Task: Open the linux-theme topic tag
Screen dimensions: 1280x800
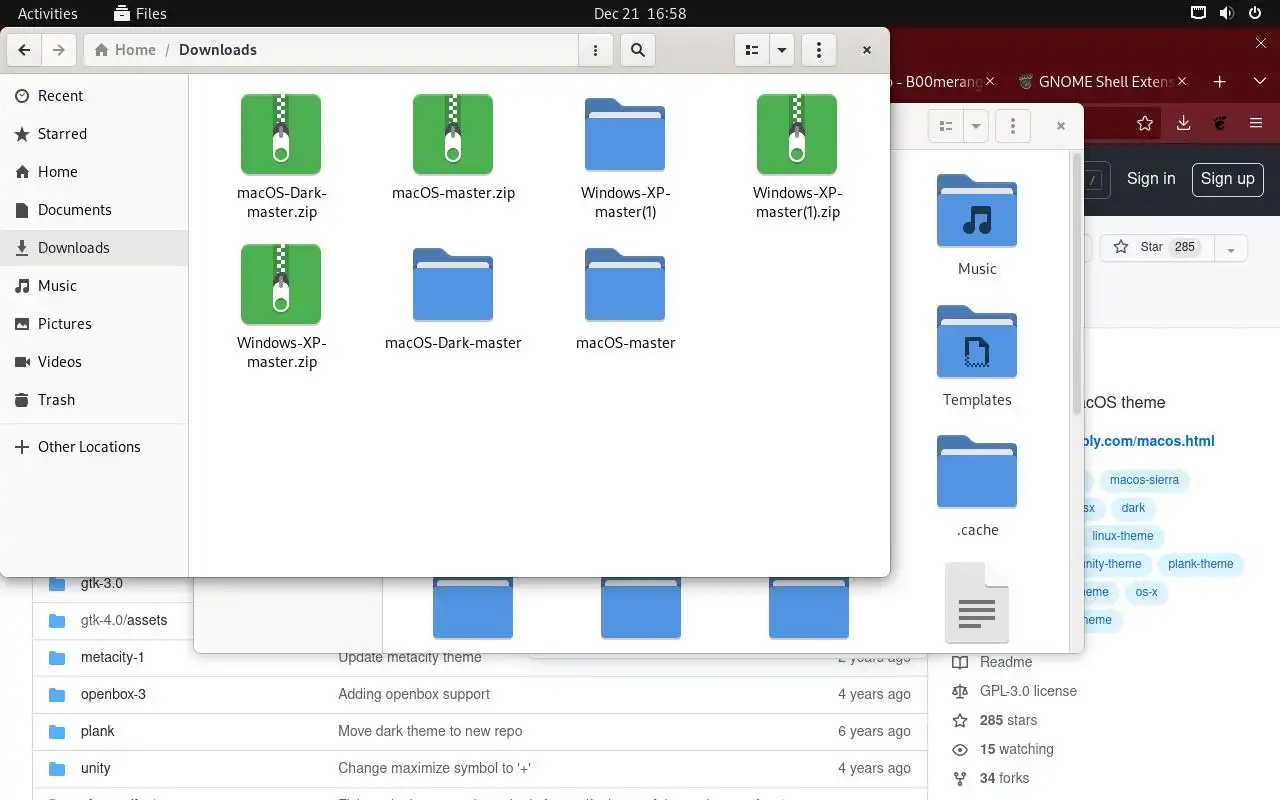Action: (x=1122, y=536)
